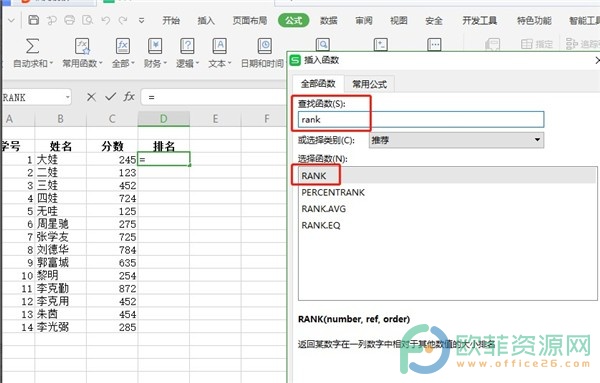Image resolution: width=600 pixels, height=383 pixels.
Task: Click the WPS logo icon in 插入函数 dialog title
Action: tap(295, 60)
